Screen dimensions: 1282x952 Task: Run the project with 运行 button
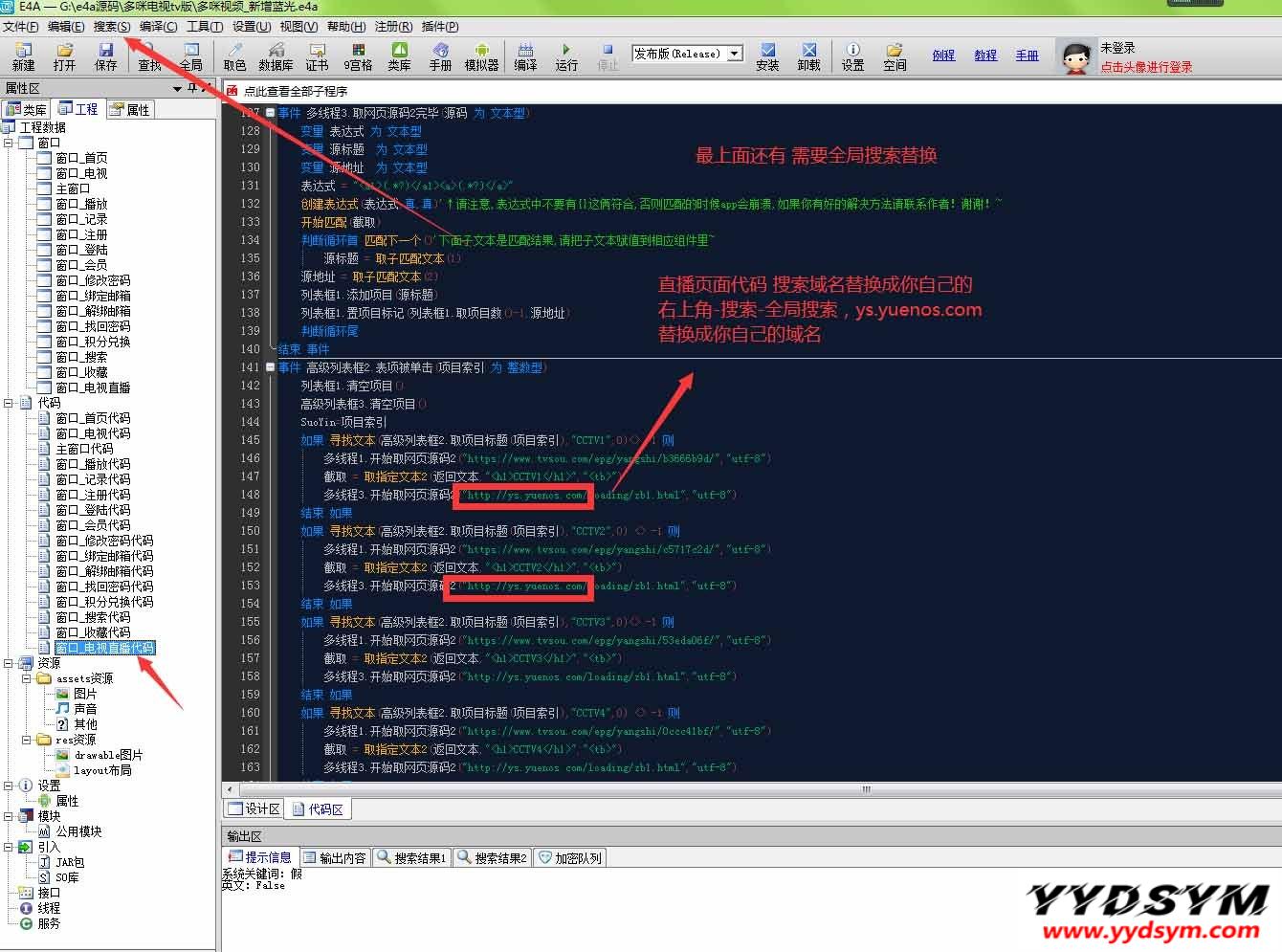[x=566, y=56]
